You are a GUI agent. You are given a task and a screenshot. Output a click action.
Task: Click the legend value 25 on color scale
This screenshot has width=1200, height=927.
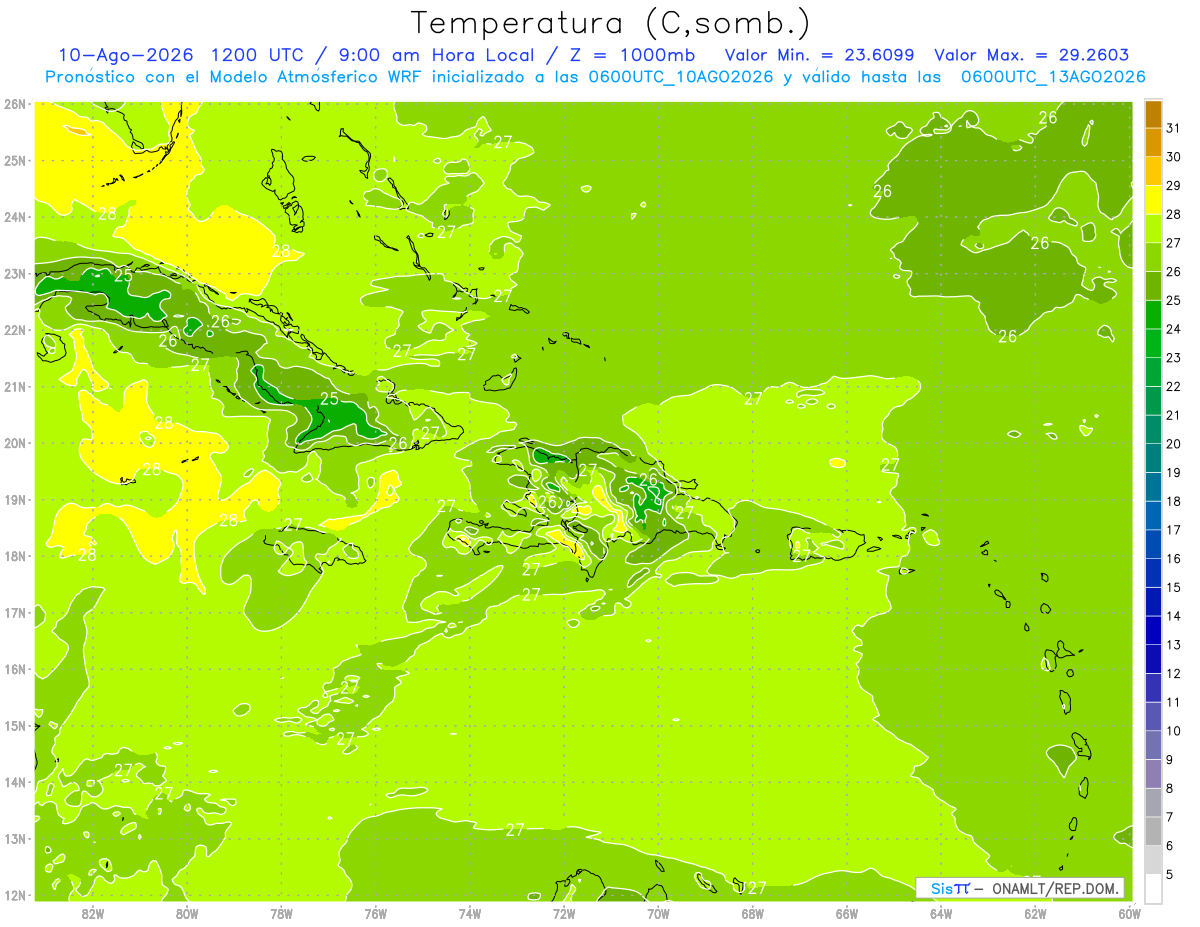1174,300
